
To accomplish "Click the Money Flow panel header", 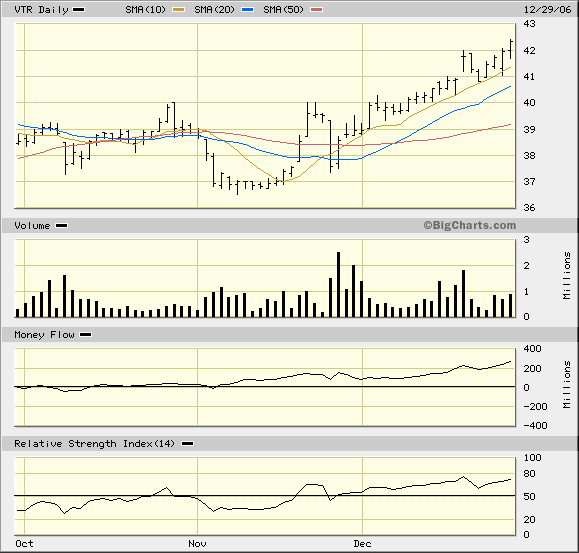I will tap(44, 335).
